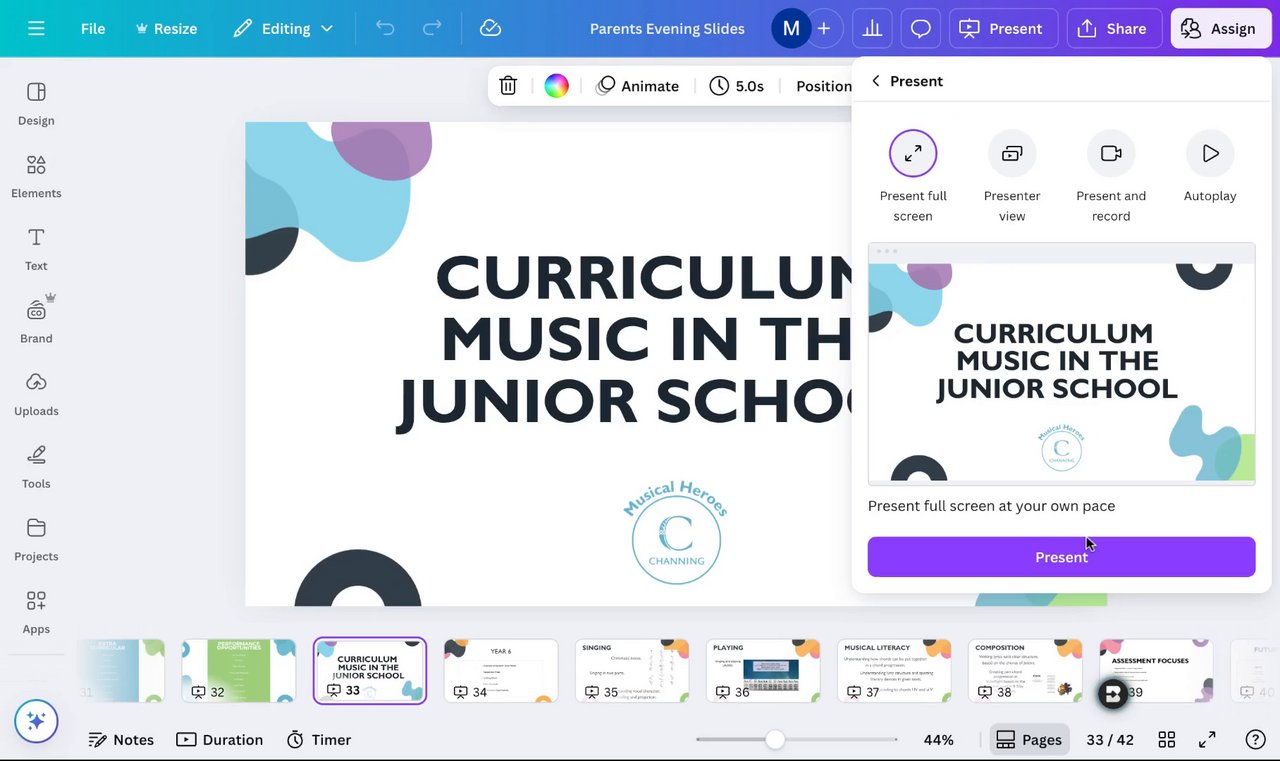Undo the last action
Screen dimensions: 1280x761
pos(385,28)
